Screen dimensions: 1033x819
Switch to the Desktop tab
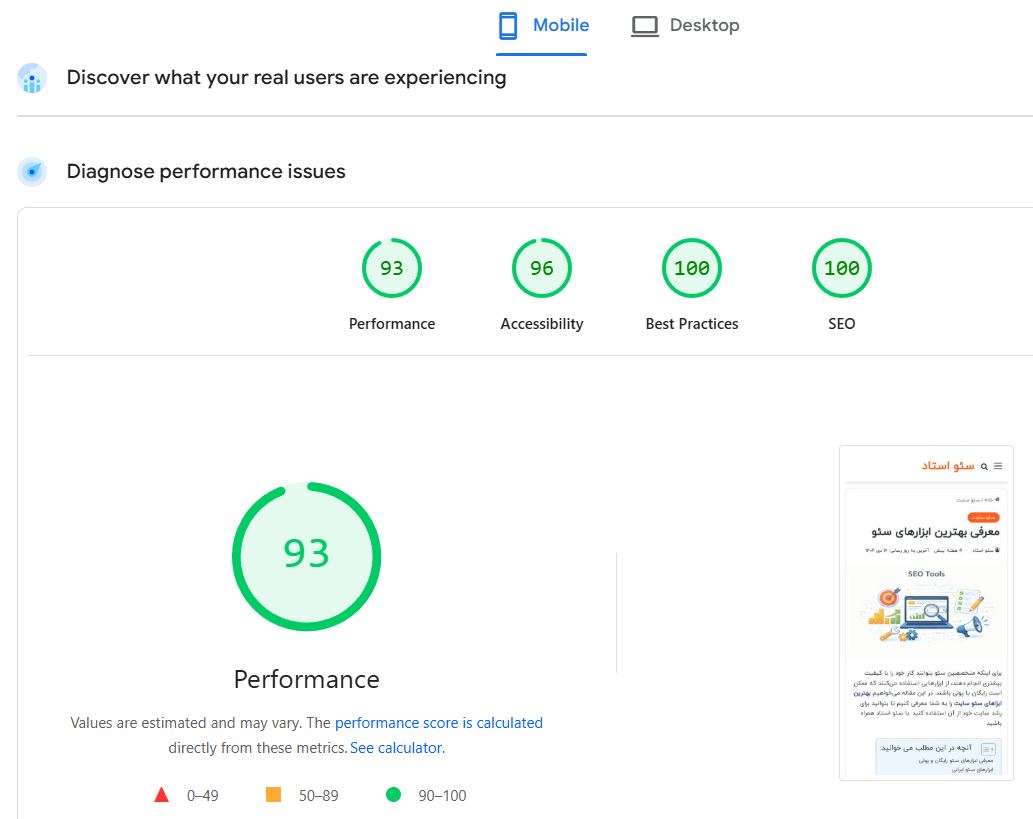[685, 26]
